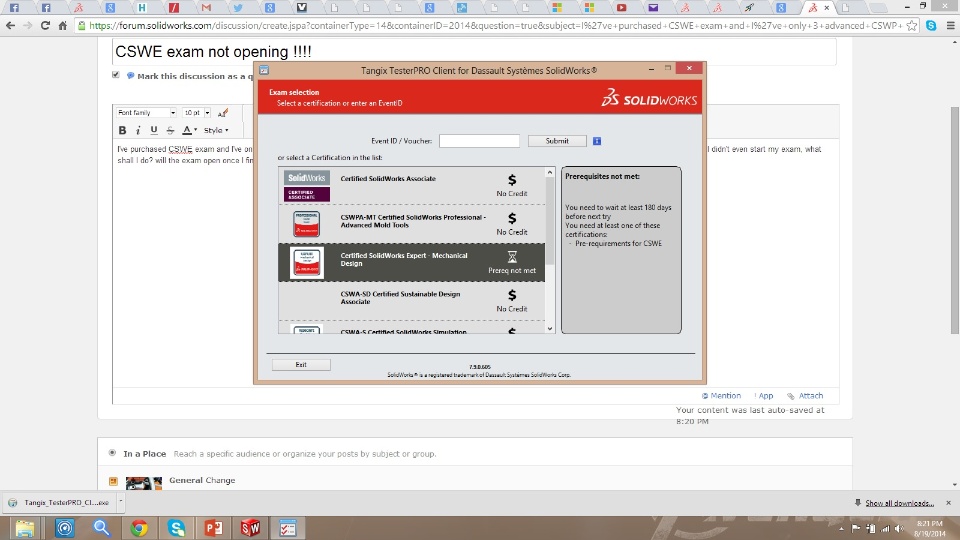Switch to the tab with the rocket icon
Screen dimensions: 960x540
click(749, 8)
